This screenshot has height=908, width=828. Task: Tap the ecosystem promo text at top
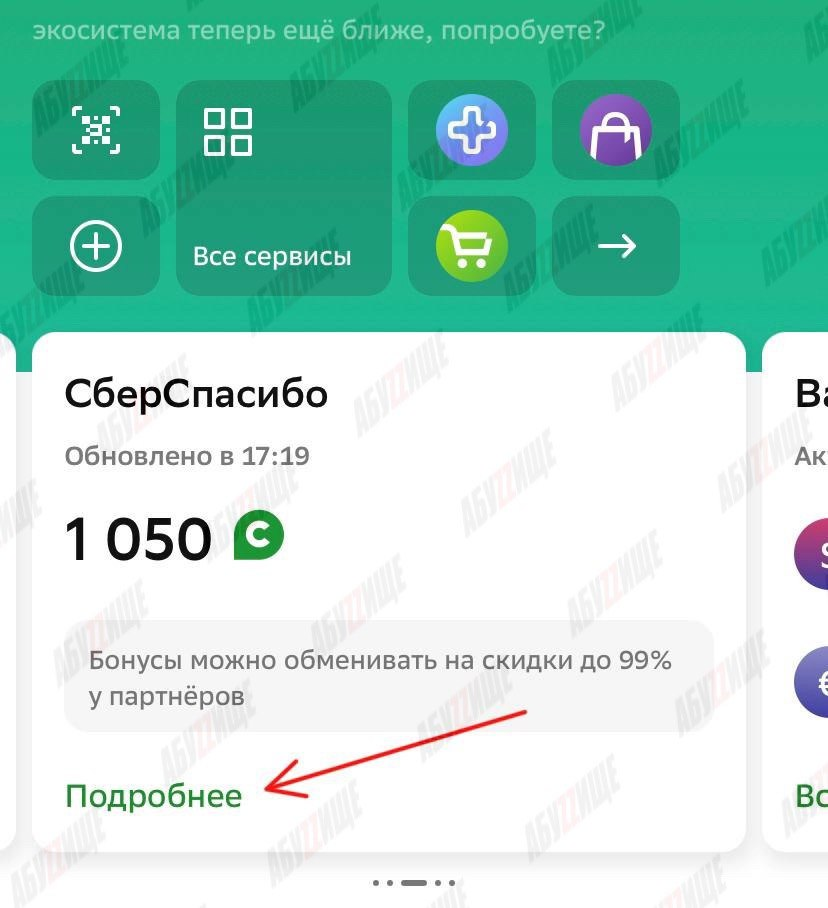[318, 30]
